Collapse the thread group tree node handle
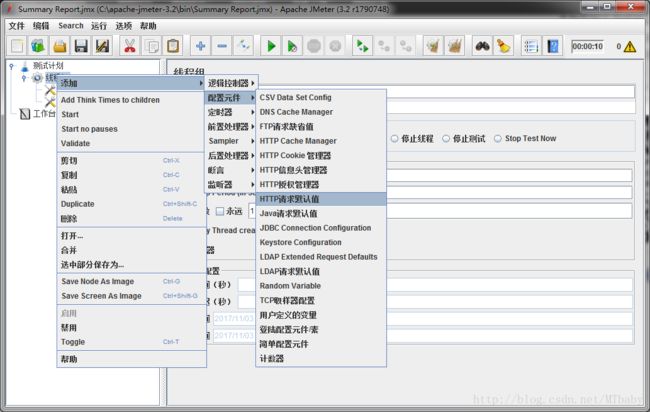This screenshot has height=412, width=650. [x=24, y=78]
